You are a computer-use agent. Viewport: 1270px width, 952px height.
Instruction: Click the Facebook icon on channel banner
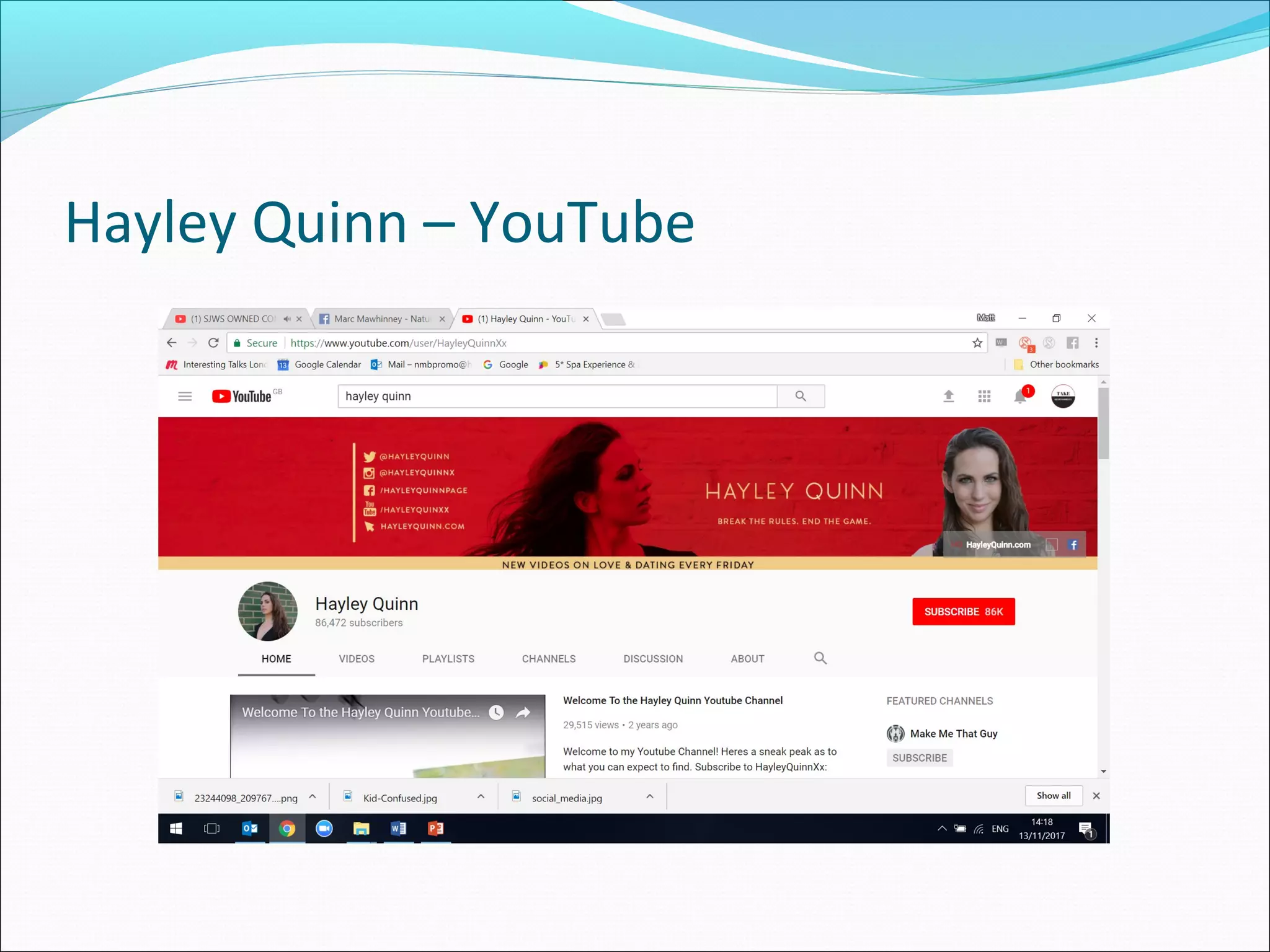pyautogui.click(x=1073, y=545)
